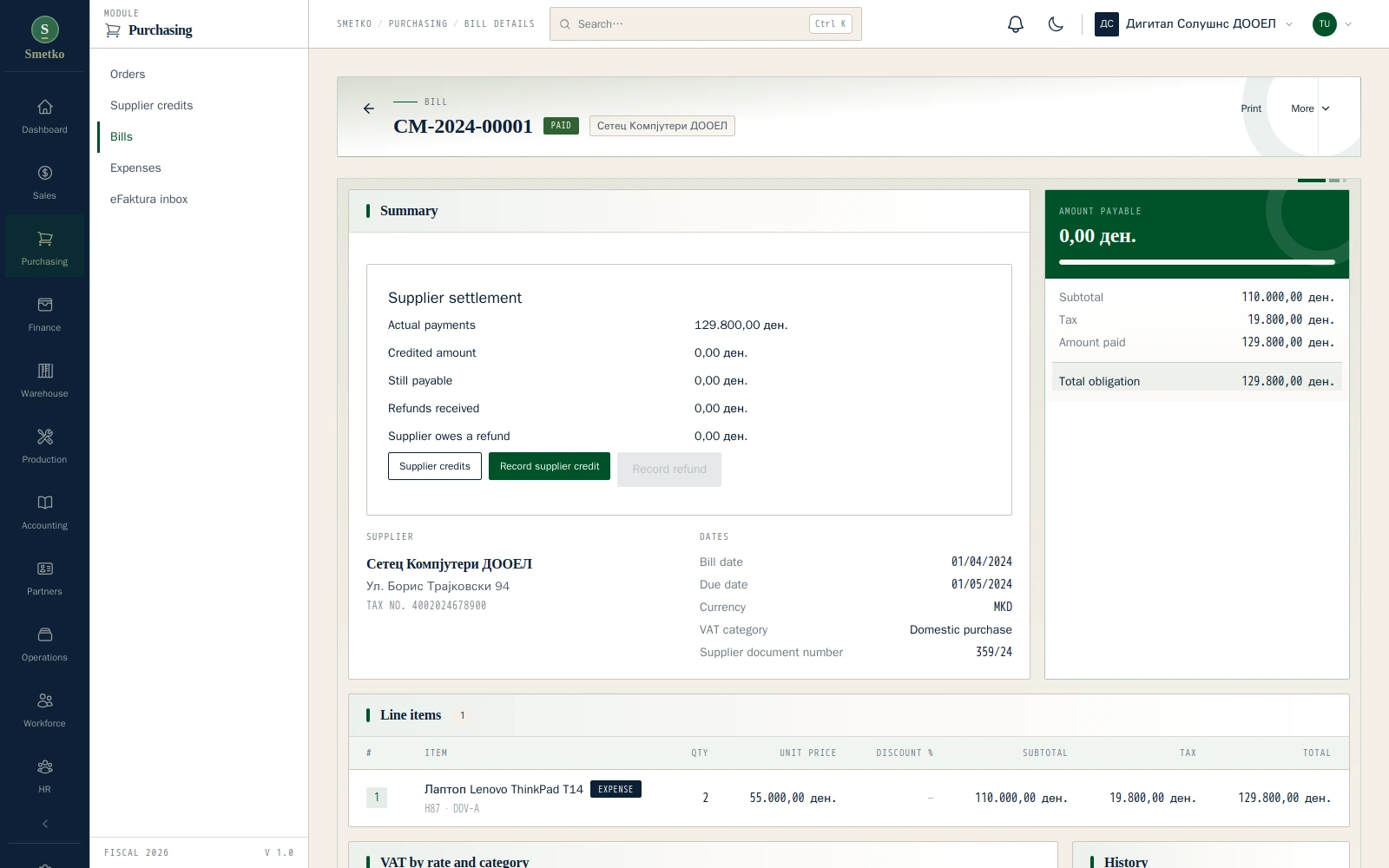Viewport: 1389px width, 868px height.
Task: Click the Лаптоп Lenovo ThinkPad T14 line item
Action: tap(504, 789)
